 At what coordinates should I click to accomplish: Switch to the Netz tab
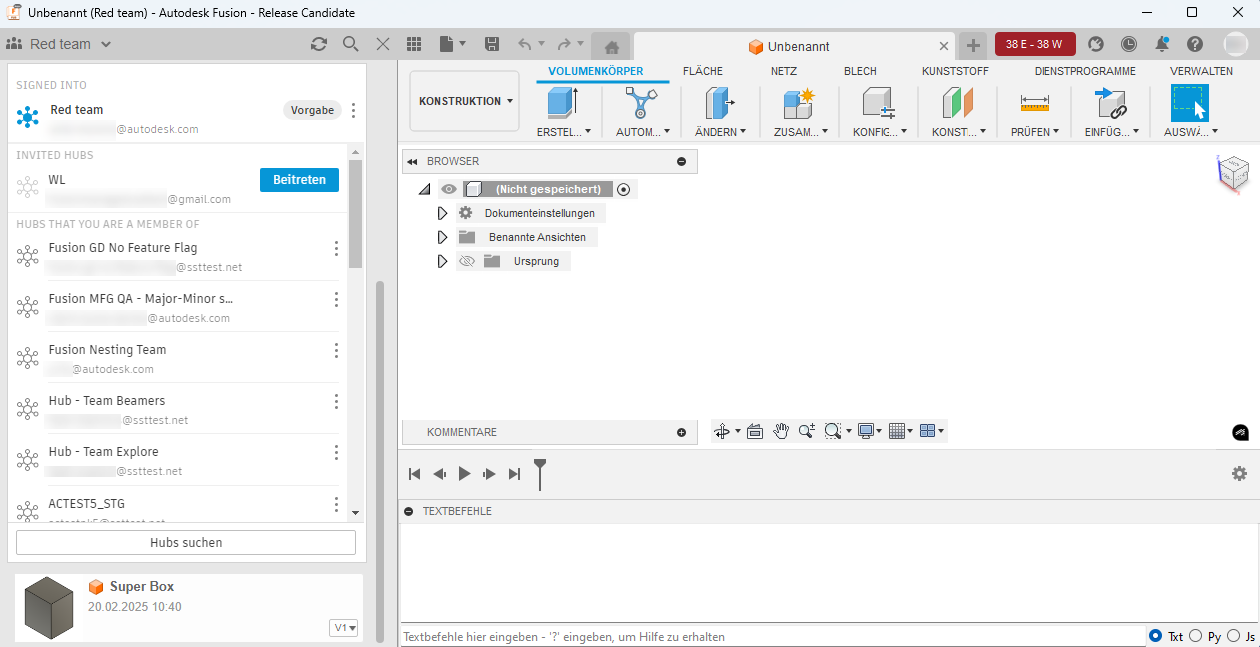[784, 71]
